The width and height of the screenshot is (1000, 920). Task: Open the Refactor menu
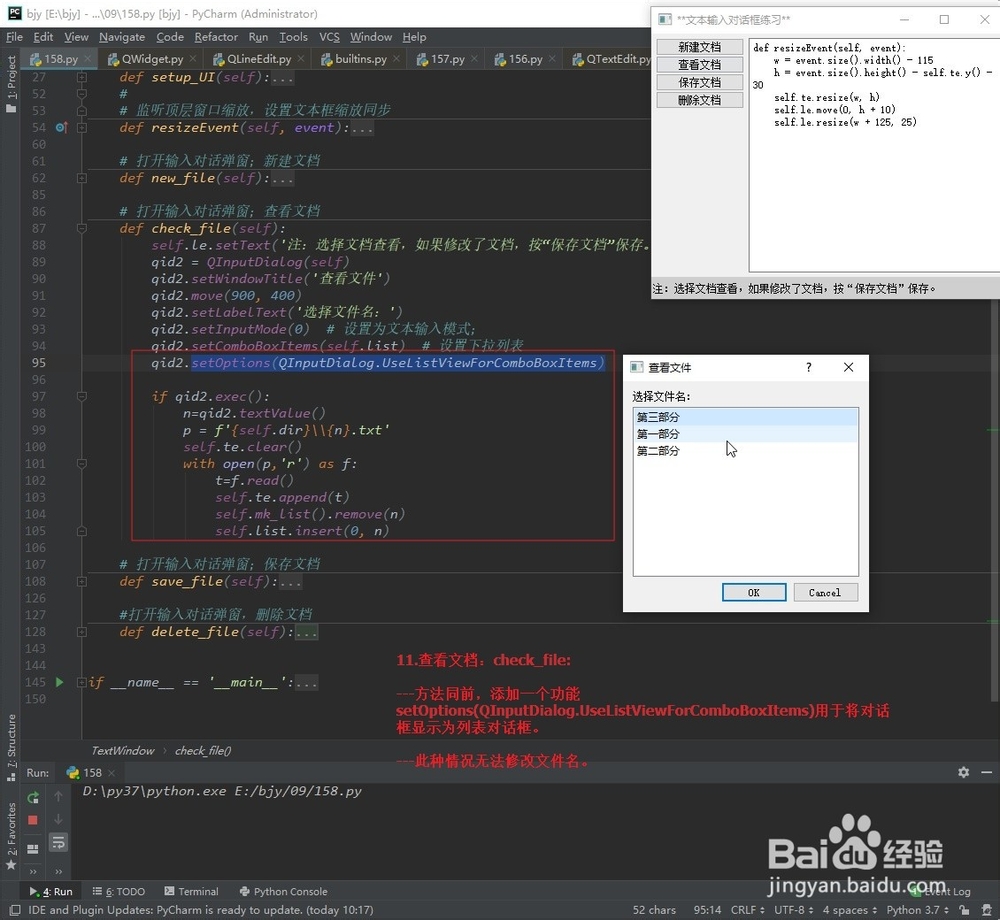pos(216,37)
